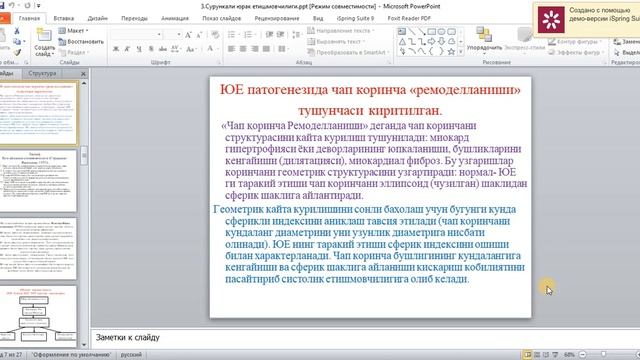Toggle text shadow S button

pos(151,49)
